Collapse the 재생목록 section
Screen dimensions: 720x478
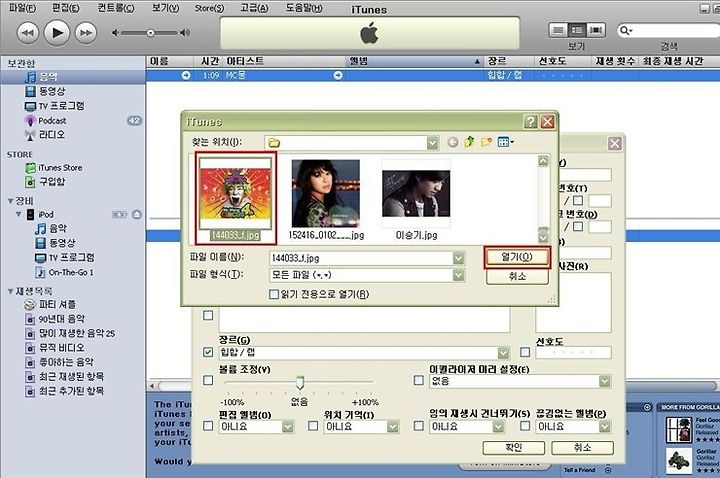pyautogui.click(x=10, y=291)
